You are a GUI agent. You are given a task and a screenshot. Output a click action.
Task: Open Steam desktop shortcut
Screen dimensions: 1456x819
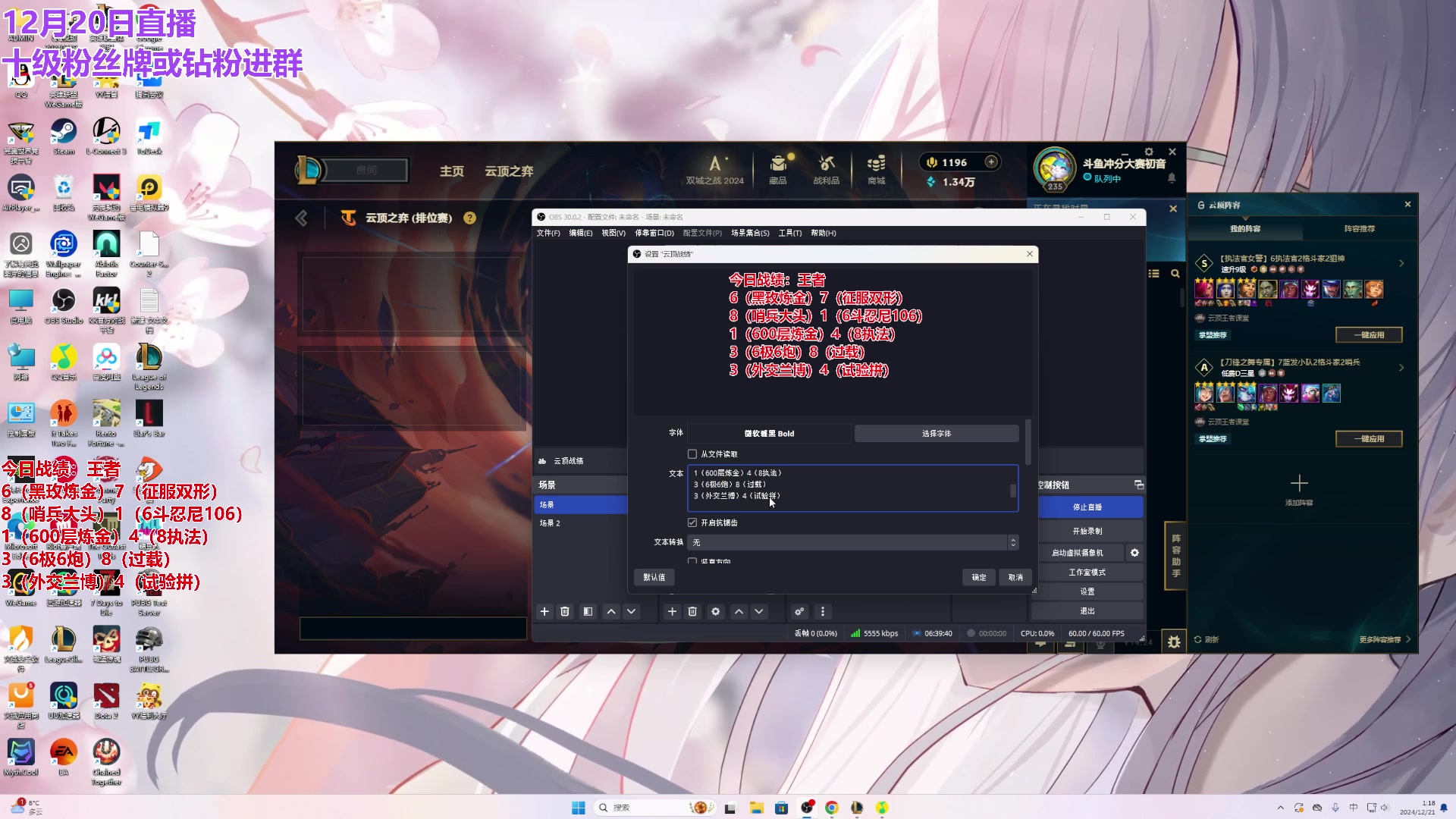[x=64, y=136]
